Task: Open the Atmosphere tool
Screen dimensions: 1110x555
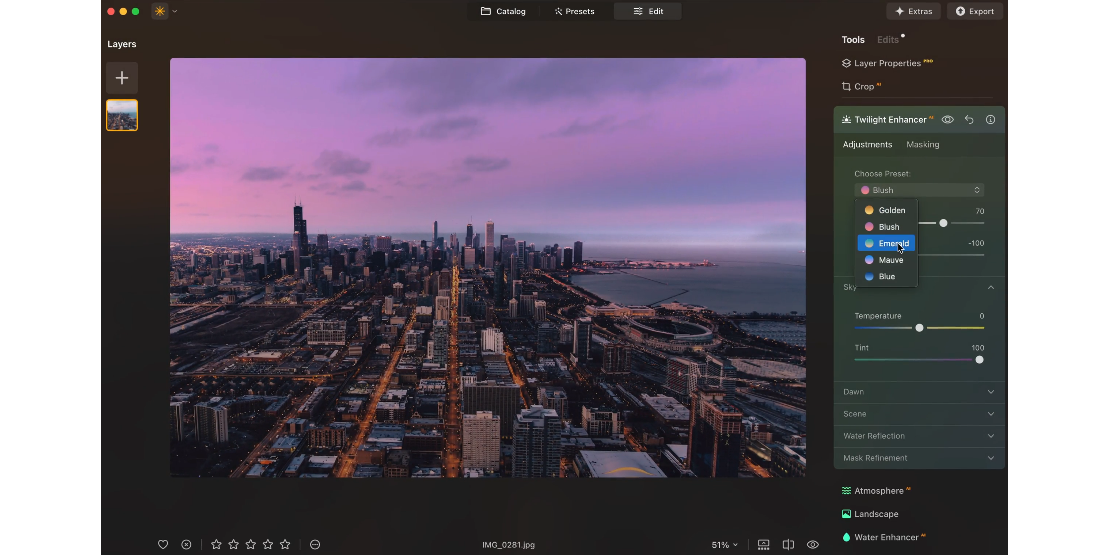Action: point(878,491)
